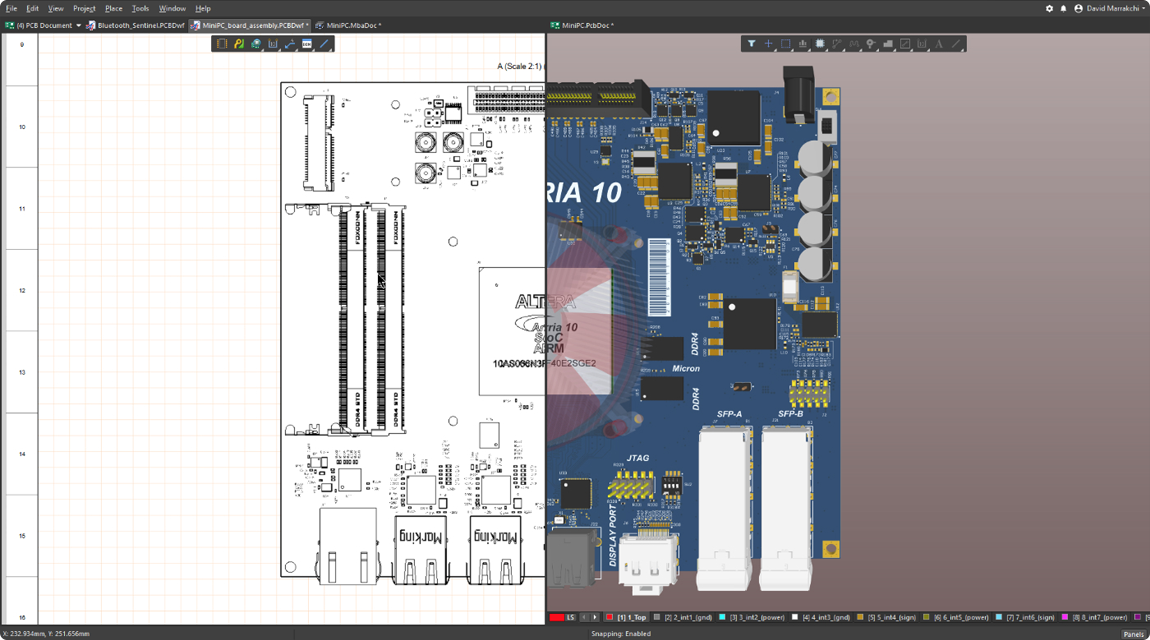This screenshot has width=1150, height=640.
Task: Select the place via tool in PCB toolbar
Action: [871, 44]
